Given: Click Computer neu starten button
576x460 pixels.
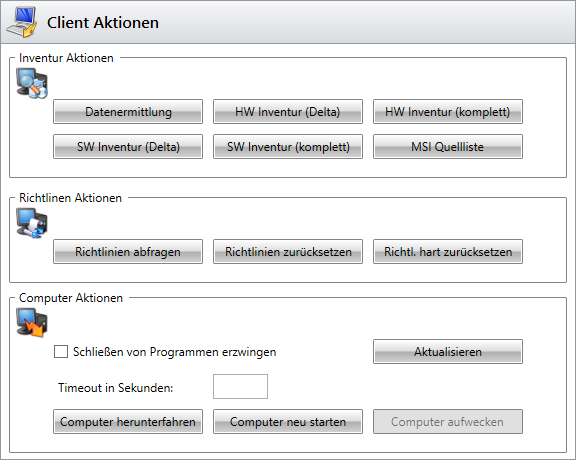Looking at the screenshot, I should [288, 421].
